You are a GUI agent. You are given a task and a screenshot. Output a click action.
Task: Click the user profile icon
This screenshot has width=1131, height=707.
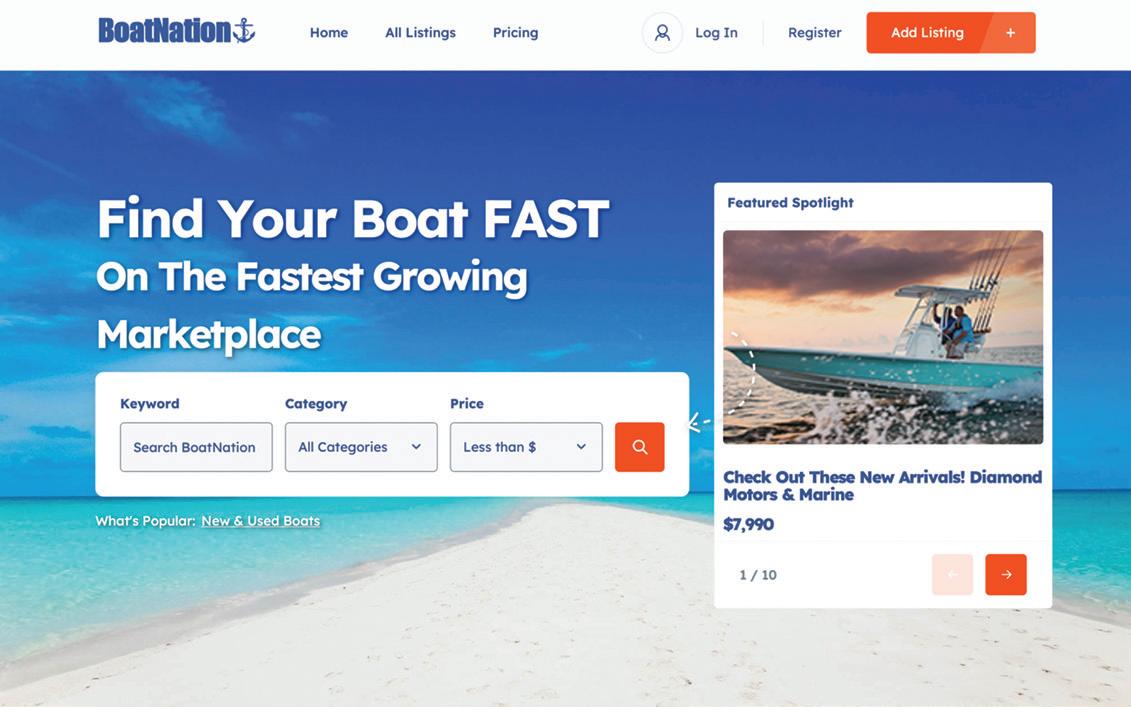pos(662,32)
